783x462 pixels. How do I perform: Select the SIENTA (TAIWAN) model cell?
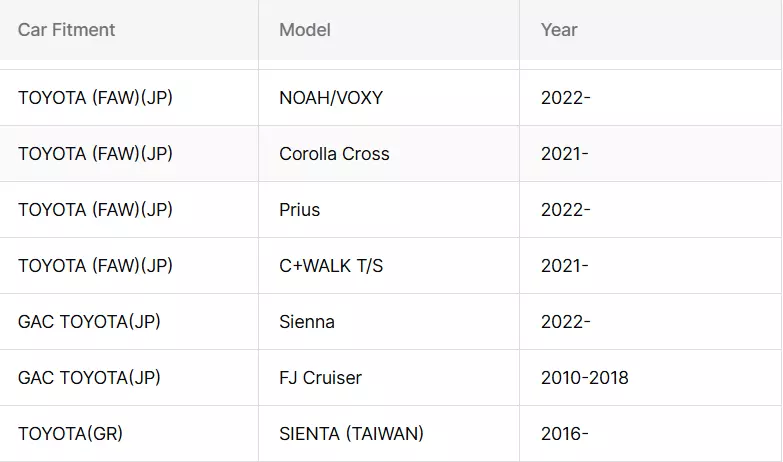(389, 434)
